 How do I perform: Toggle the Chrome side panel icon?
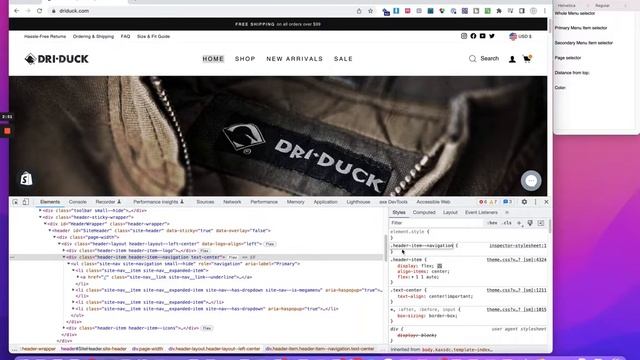(522, 11)
